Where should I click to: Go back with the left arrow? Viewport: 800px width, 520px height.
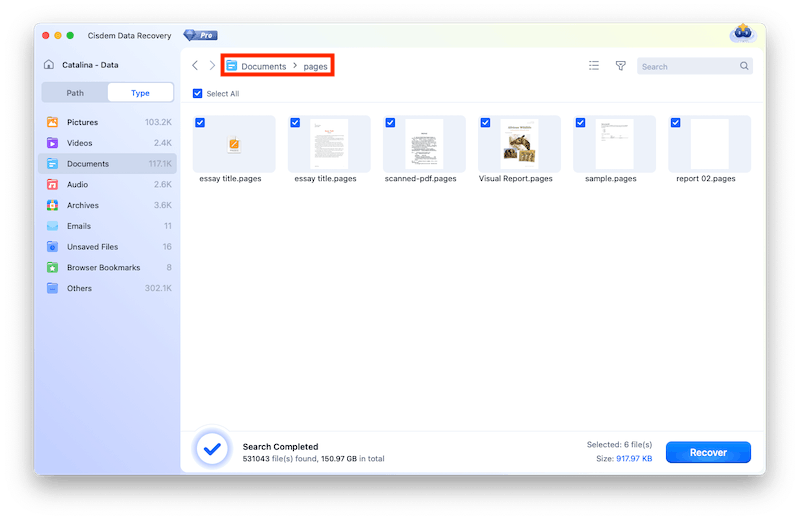195,65
